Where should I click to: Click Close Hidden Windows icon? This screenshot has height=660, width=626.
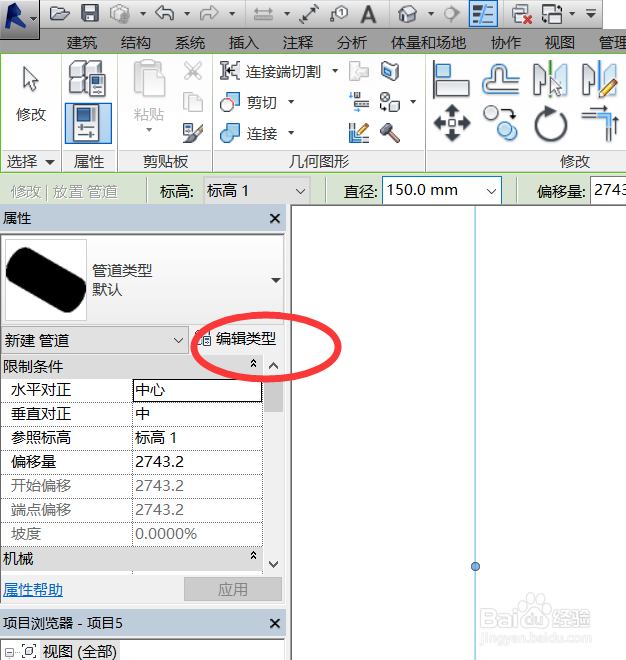(x=522, y=14)
